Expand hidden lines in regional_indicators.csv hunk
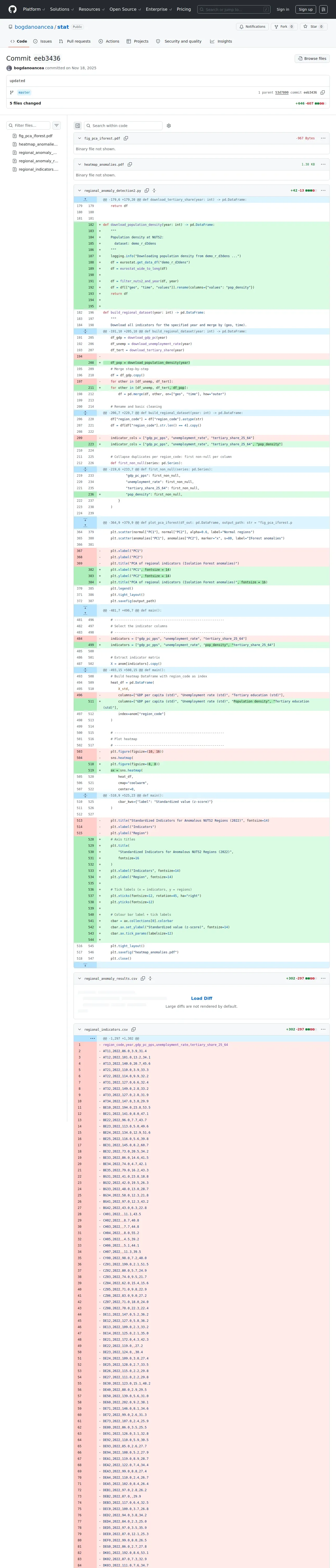The height and width of the screenshot is (1568, 336). click(x=93, y=1039)
